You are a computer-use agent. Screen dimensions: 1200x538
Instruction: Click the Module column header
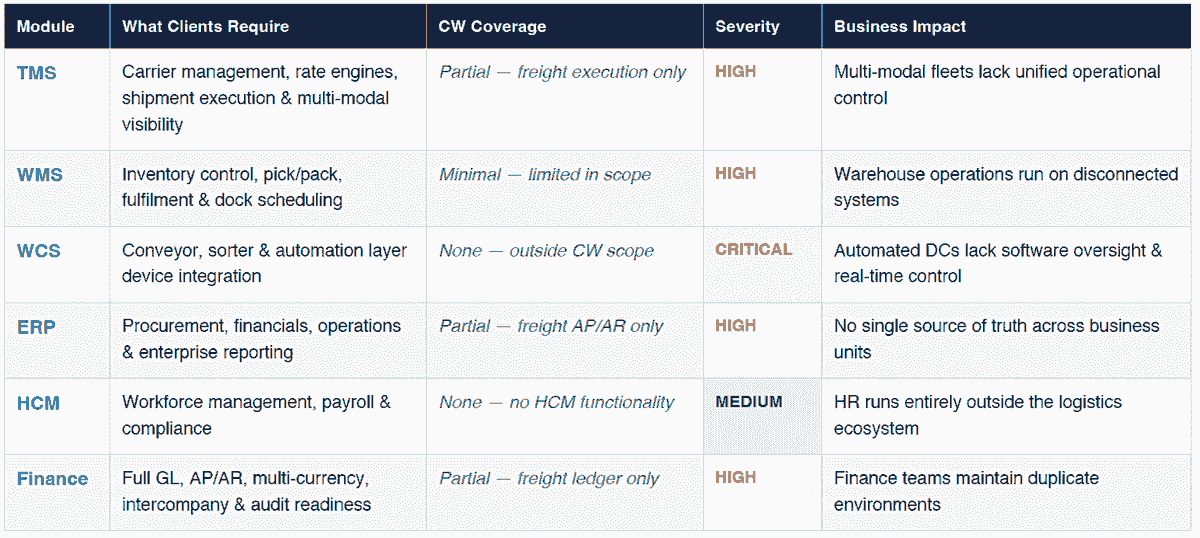46,26
